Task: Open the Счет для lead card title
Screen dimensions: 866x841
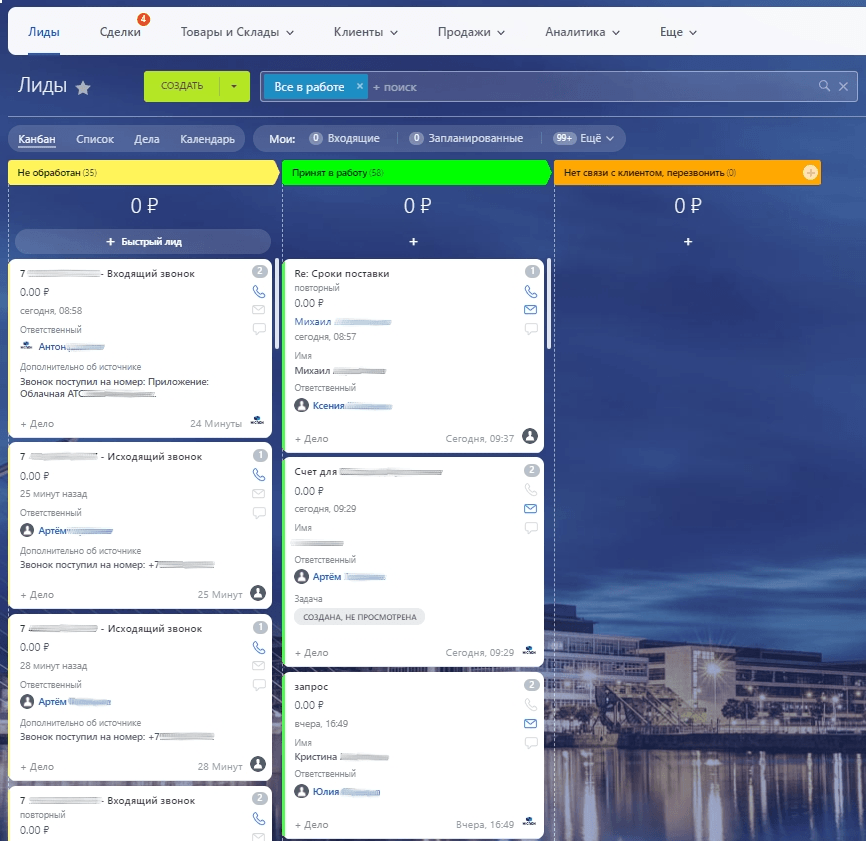Action: click(368, 472)
